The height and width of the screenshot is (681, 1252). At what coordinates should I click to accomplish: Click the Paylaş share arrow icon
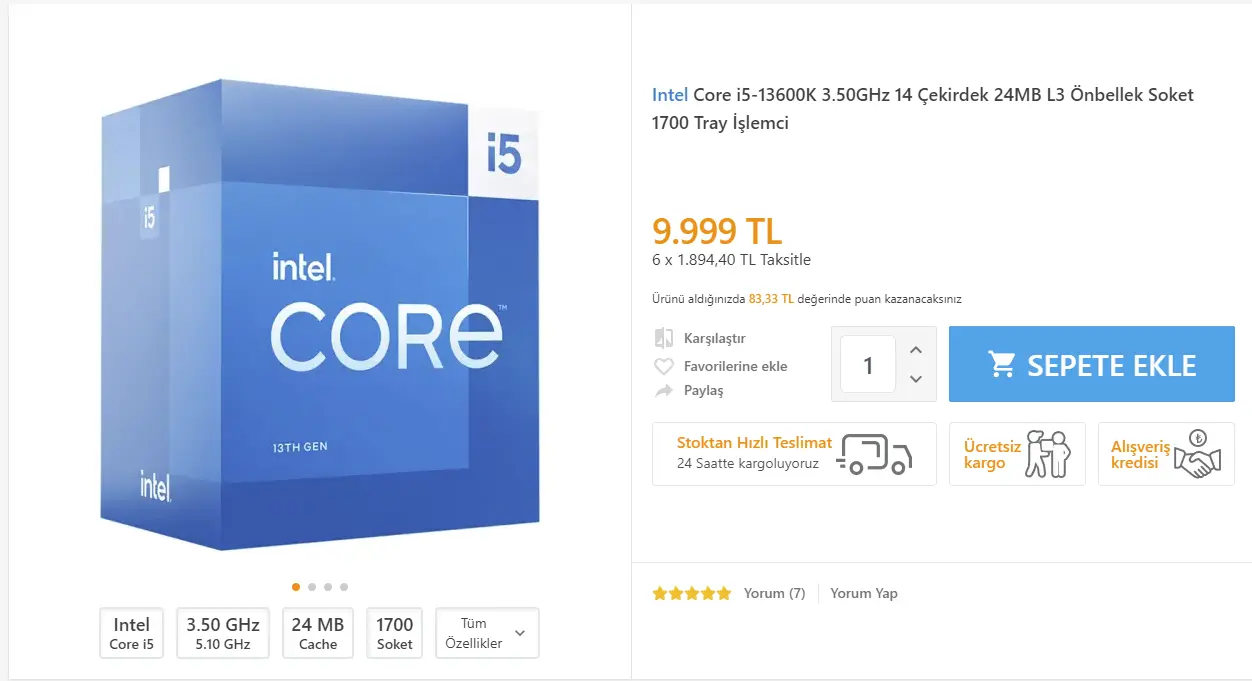tap(664, 391)
